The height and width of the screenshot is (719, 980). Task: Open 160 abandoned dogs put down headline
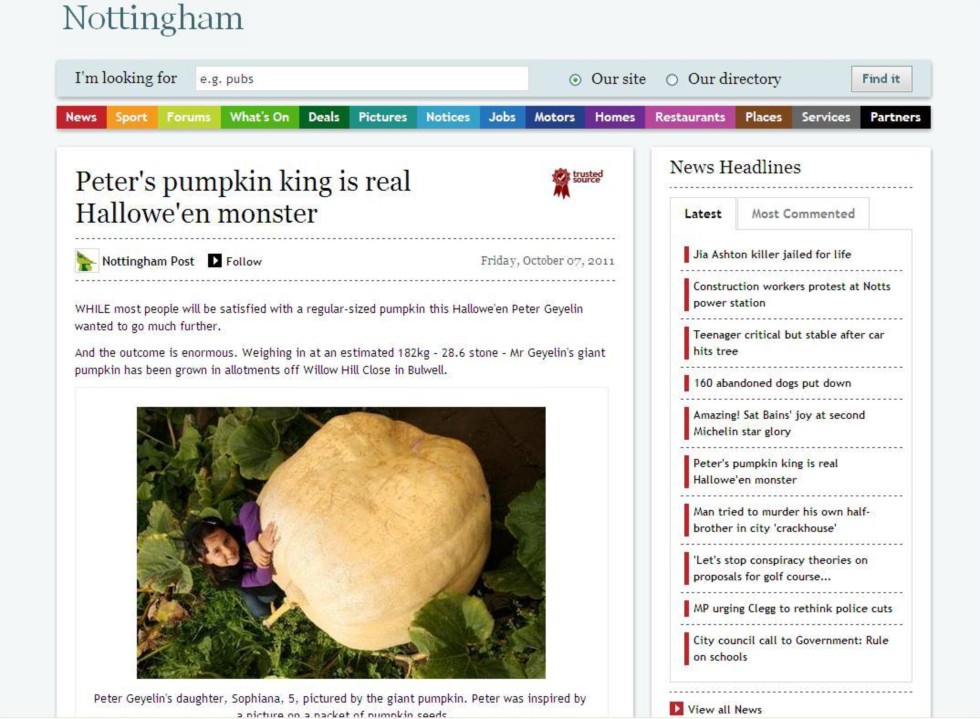pyautogui.click(x=772, y=383)
